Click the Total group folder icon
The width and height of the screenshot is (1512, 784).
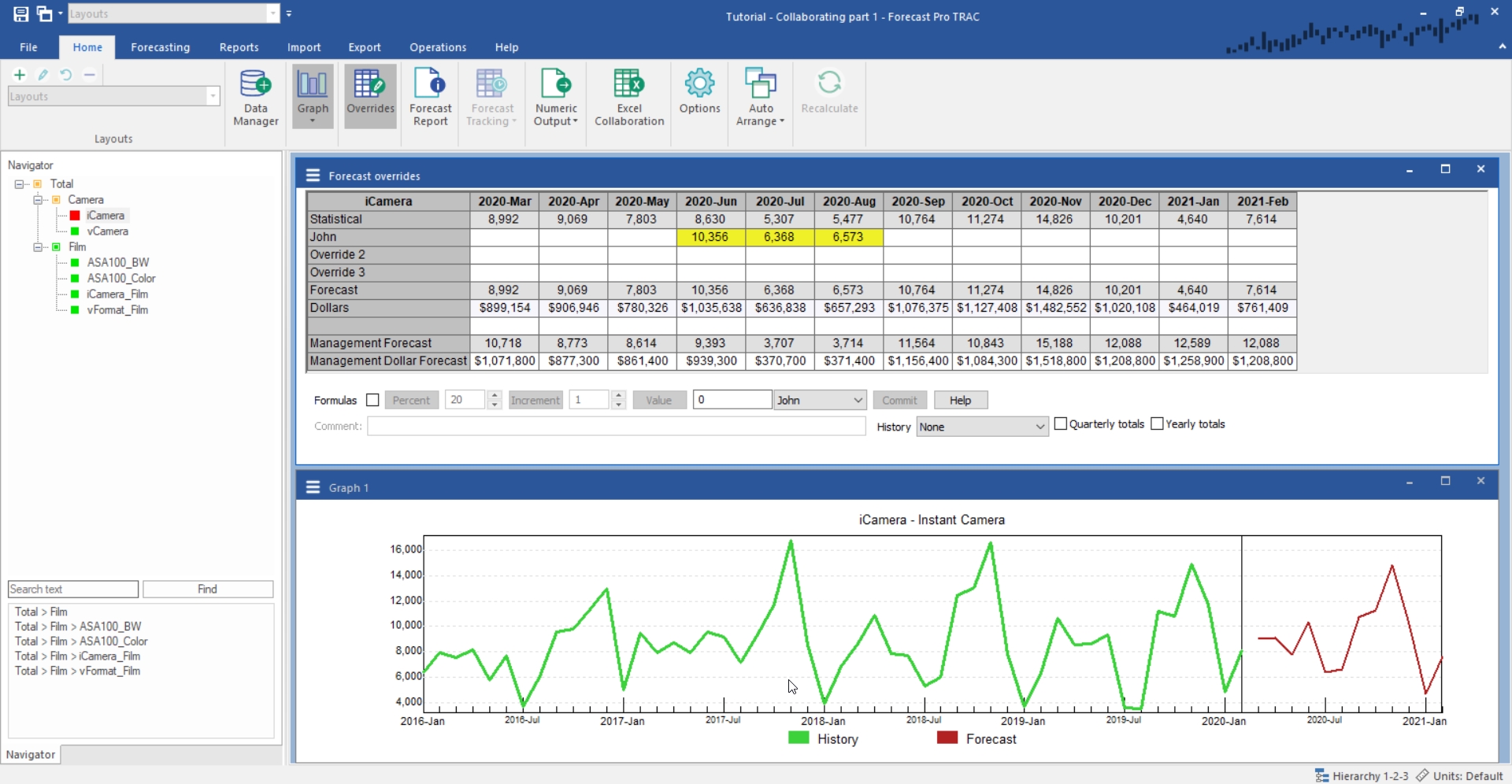click(x=38, y=184)
